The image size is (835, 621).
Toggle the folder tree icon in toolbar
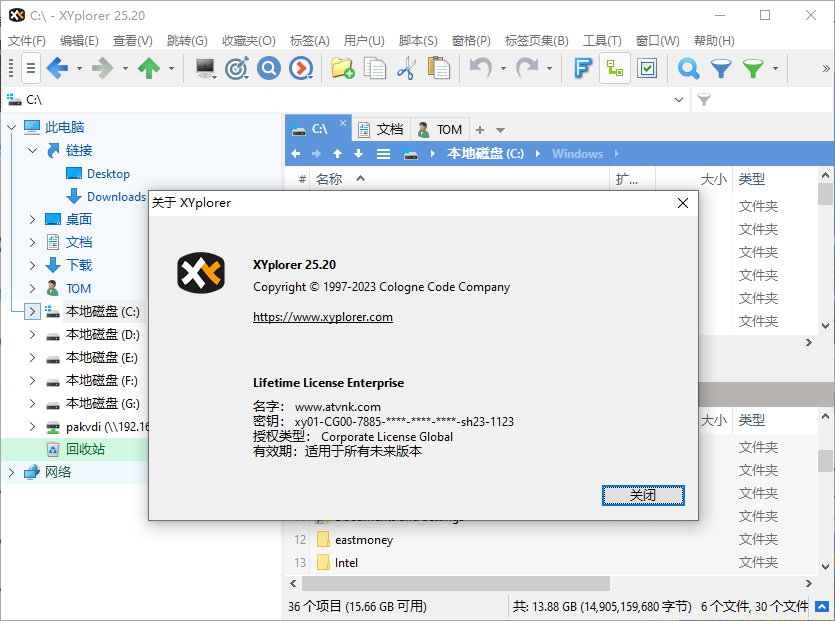615,68
